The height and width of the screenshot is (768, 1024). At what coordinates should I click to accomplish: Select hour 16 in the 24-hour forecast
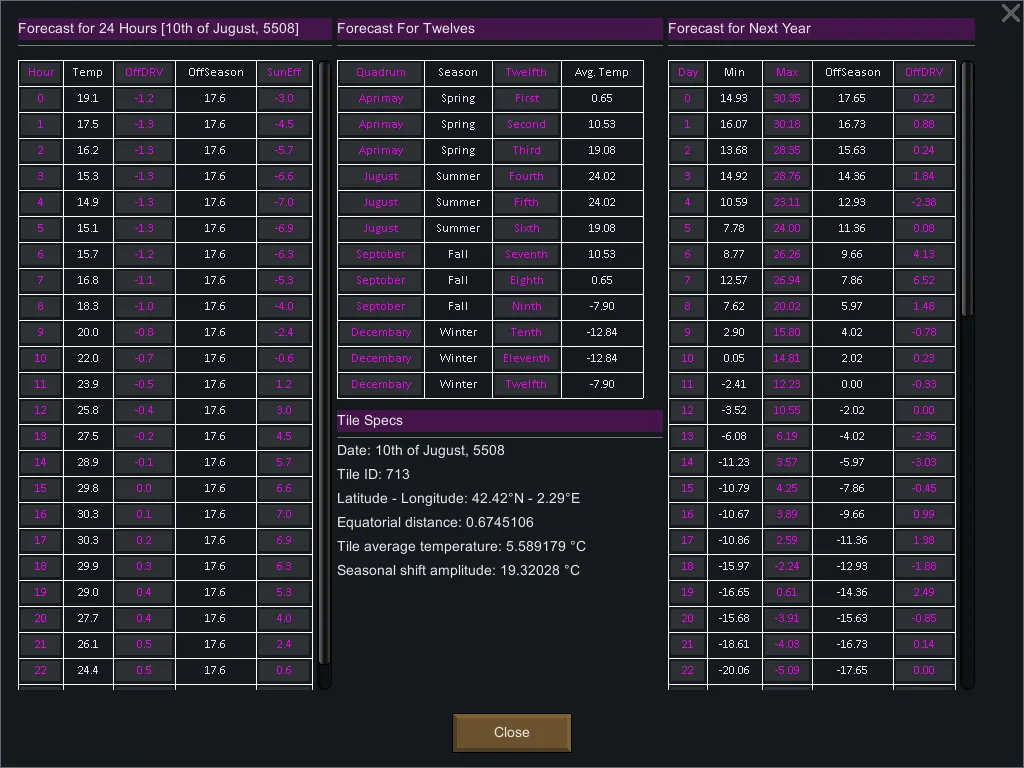coord(41,514)
